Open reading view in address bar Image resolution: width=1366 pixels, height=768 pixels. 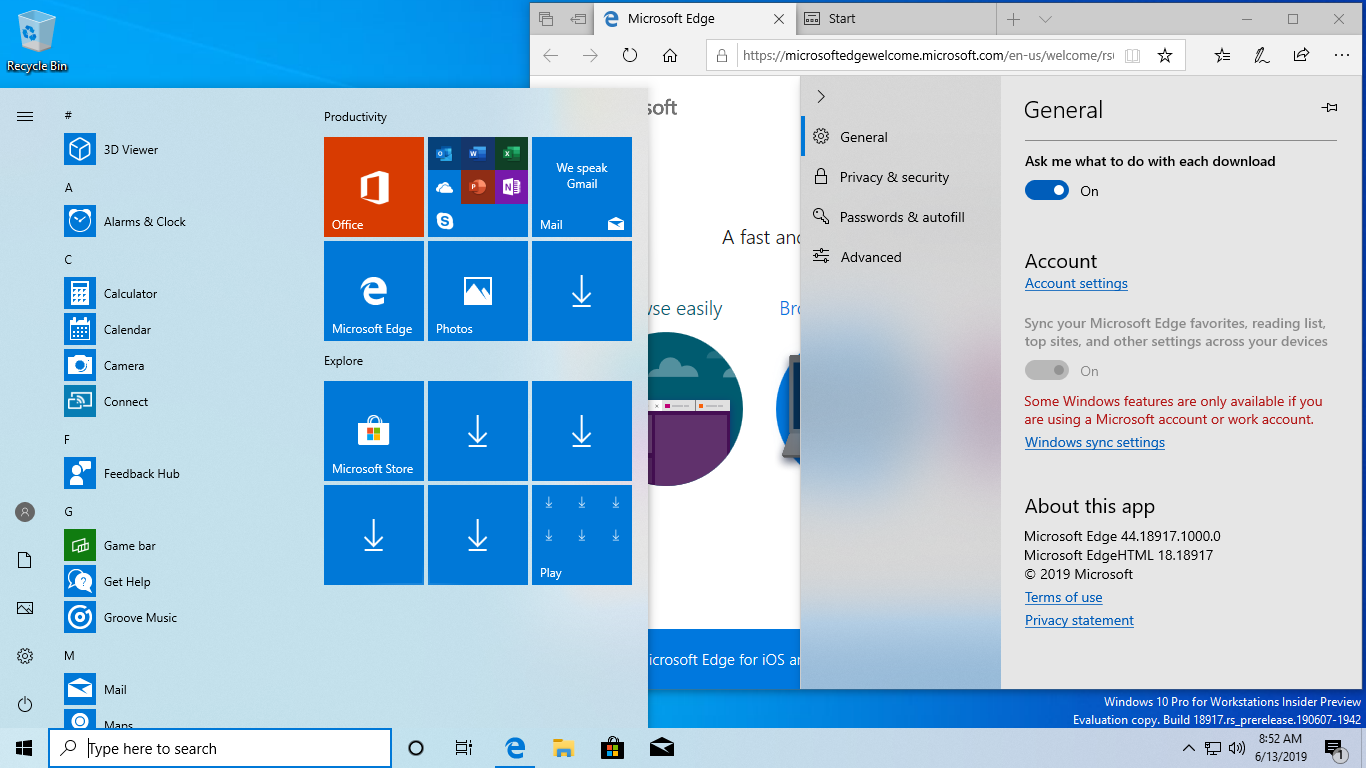click(1132, 56)
